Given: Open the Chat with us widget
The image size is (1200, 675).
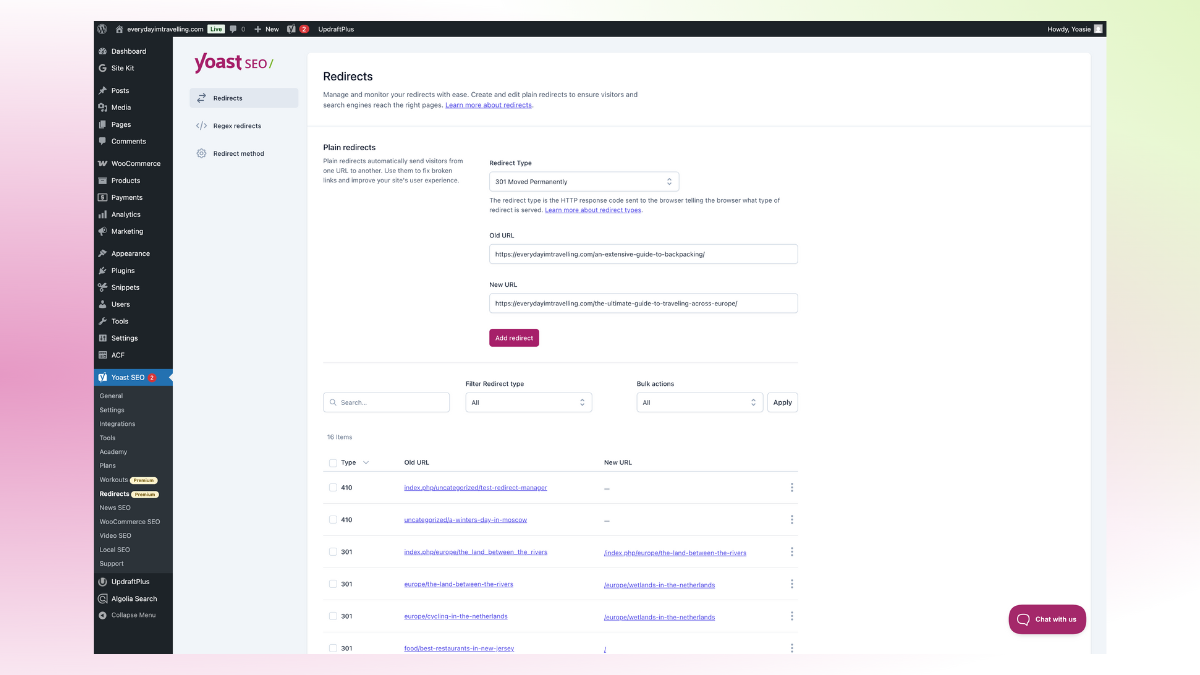Looking at the screenshot, I should tap(1047, 619).
